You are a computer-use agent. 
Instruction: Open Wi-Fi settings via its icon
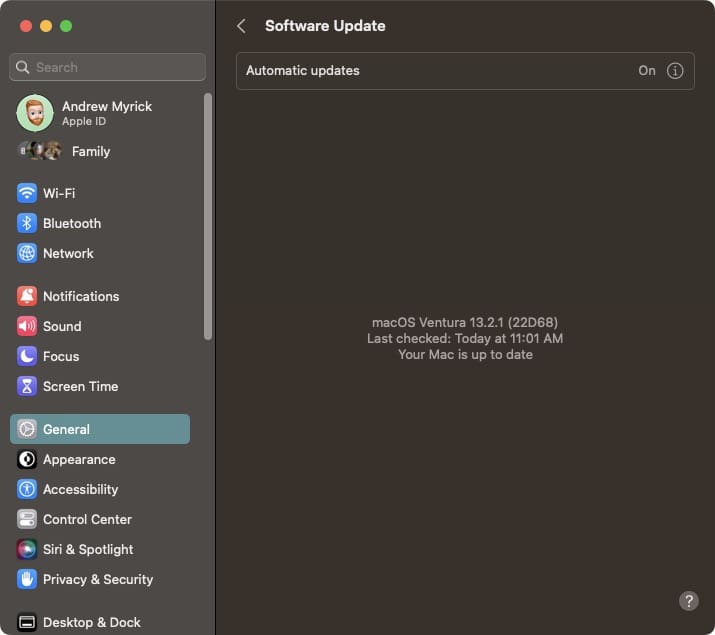(27, 193)
